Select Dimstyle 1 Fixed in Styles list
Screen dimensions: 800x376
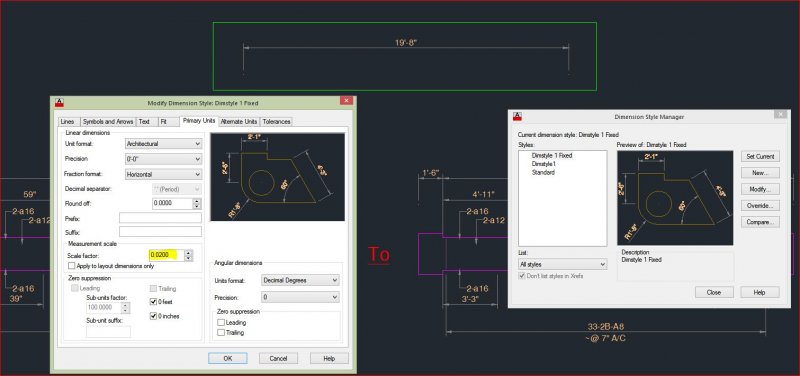552,155
